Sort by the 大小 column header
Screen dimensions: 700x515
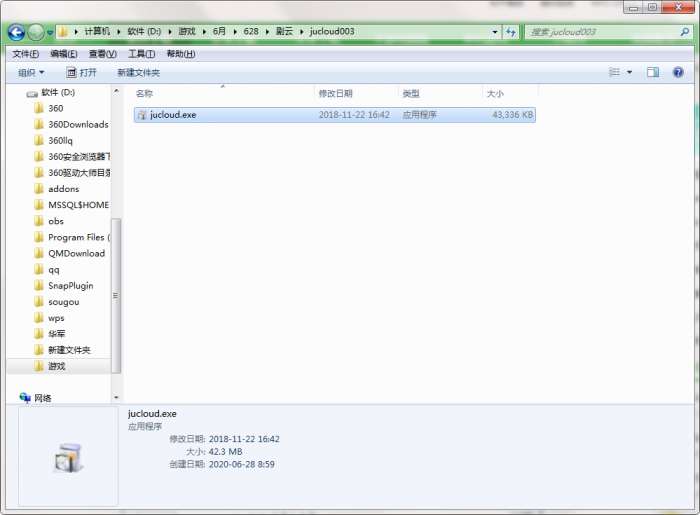(x=495, y=93)
